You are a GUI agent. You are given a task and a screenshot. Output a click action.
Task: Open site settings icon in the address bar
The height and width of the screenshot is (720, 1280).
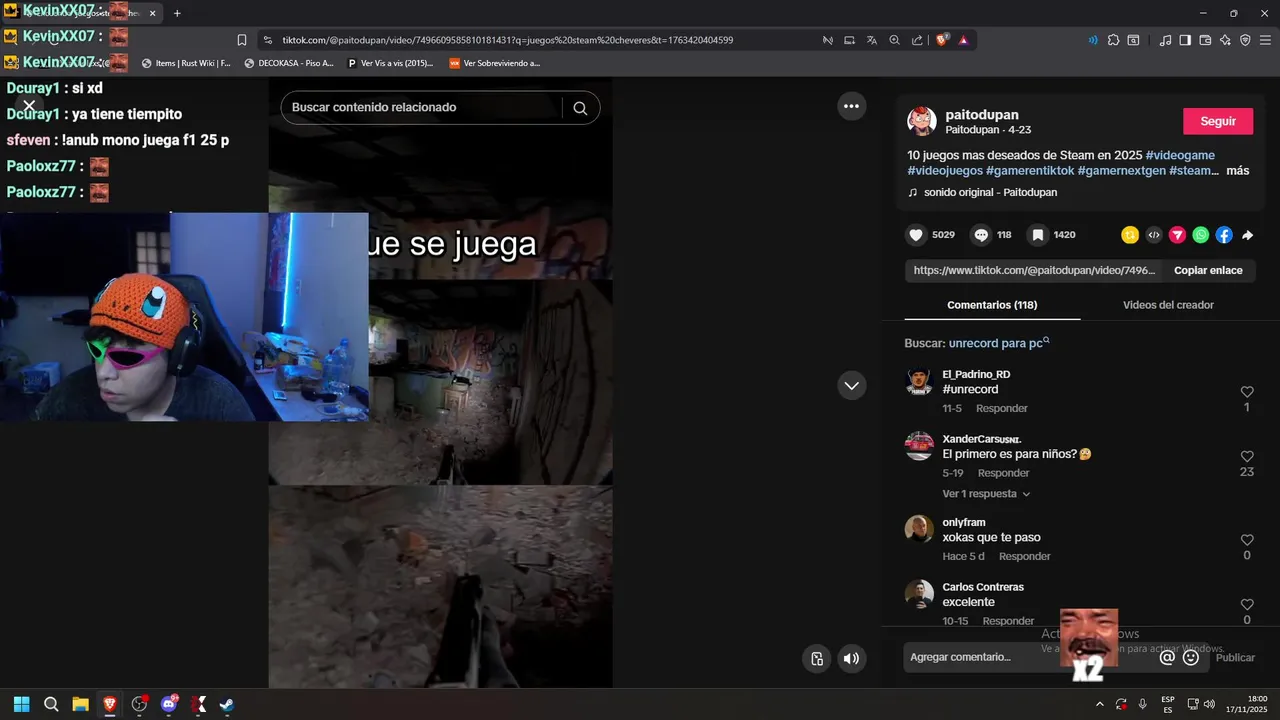pos(267,40)
